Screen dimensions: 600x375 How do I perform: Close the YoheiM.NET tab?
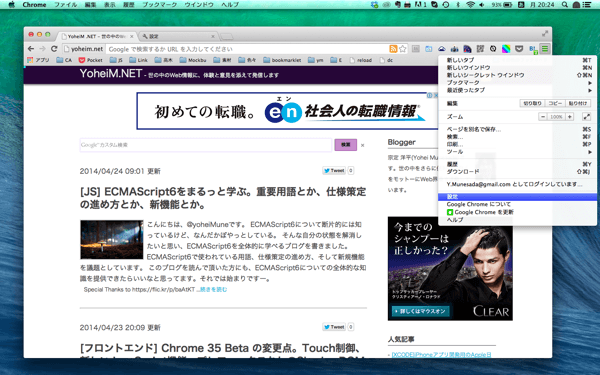coord(132,36)
